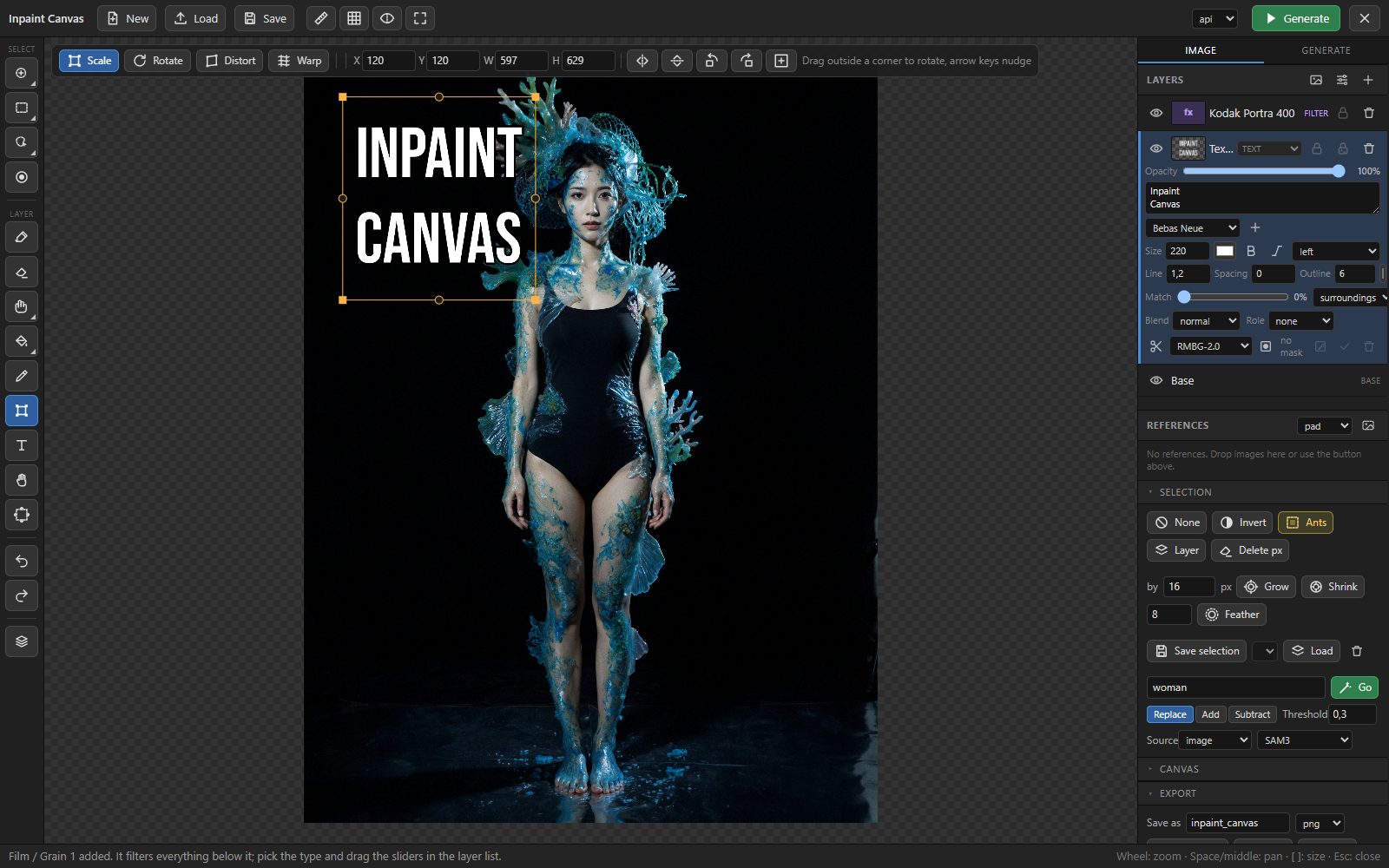Lock the Kodak Portra 400 layer
This screenshot has width=1389, height=868.
pos(1343,113)
